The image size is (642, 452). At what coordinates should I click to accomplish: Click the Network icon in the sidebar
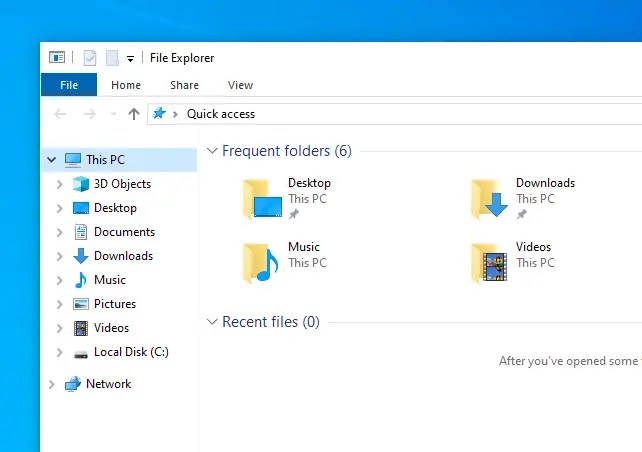tap(73, 384)
